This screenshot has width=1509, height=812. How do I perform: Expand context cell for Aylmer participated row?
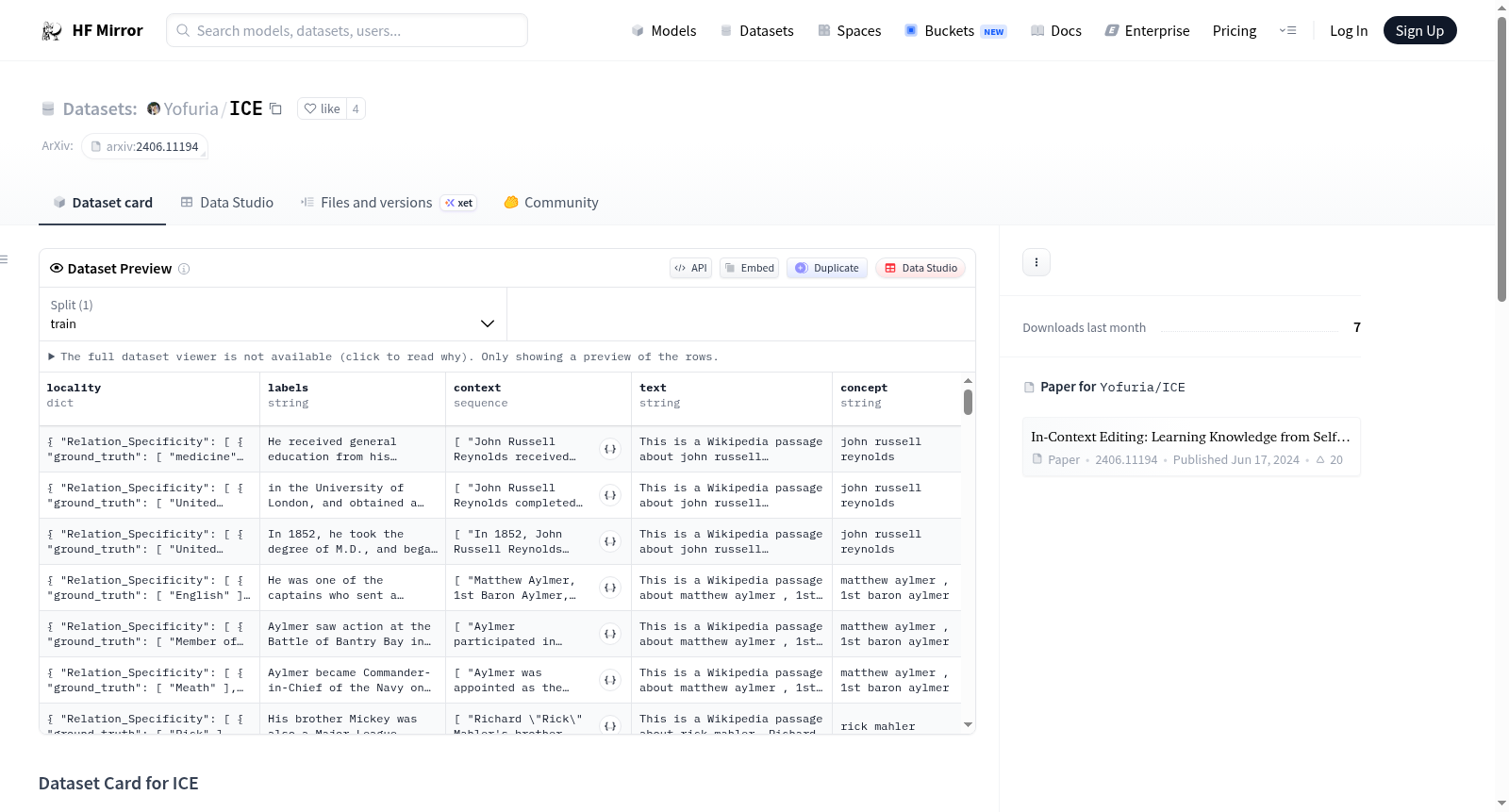pos(610,634)
